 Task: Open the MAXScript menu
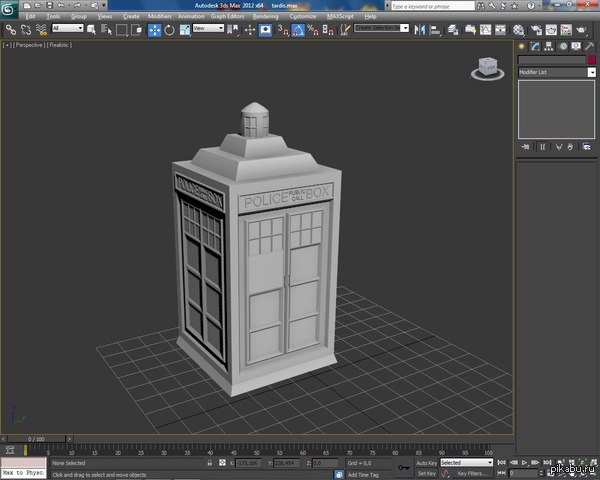tap(340, 16)
